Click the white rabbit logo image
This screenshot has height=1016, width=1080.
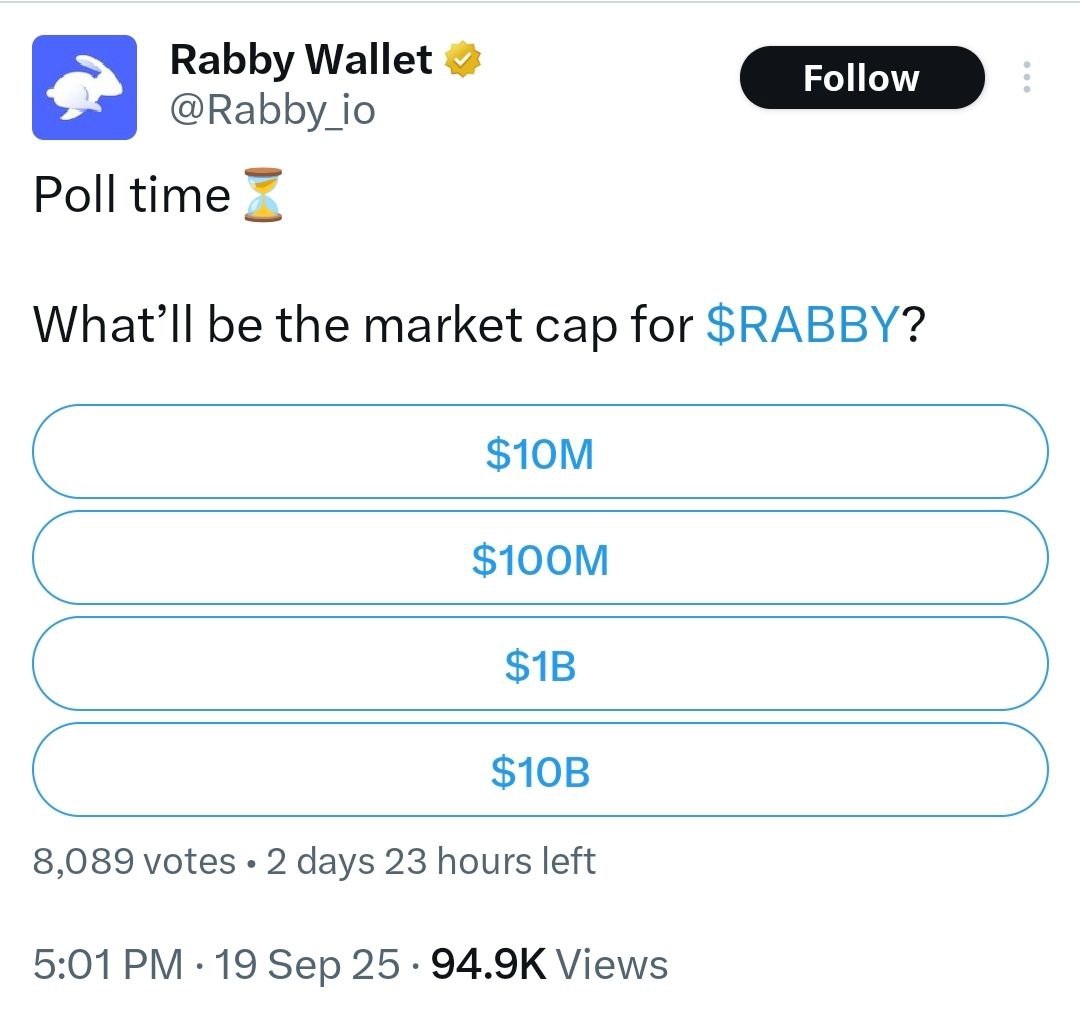click(x=84, y=87)
